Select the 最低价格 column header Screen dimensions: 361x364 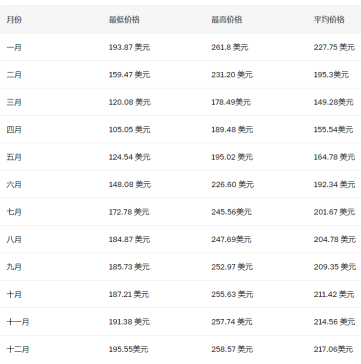(124, 20)
